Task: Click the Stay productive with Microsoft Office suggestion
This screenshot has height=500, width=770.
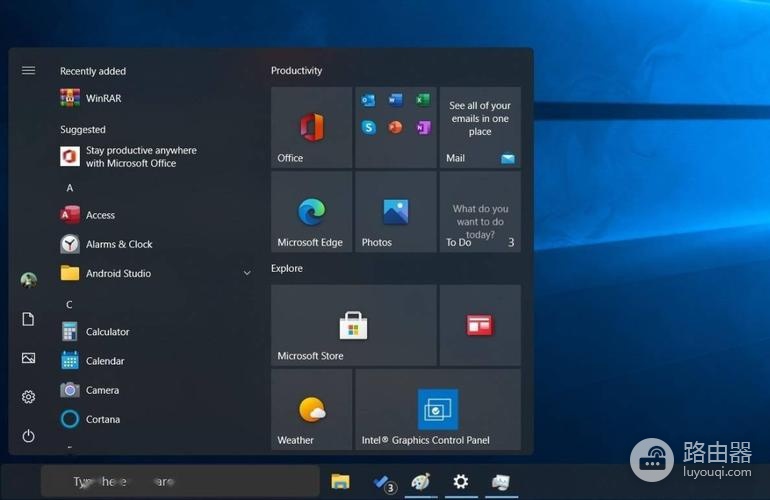Action: [x=155, y=157]
